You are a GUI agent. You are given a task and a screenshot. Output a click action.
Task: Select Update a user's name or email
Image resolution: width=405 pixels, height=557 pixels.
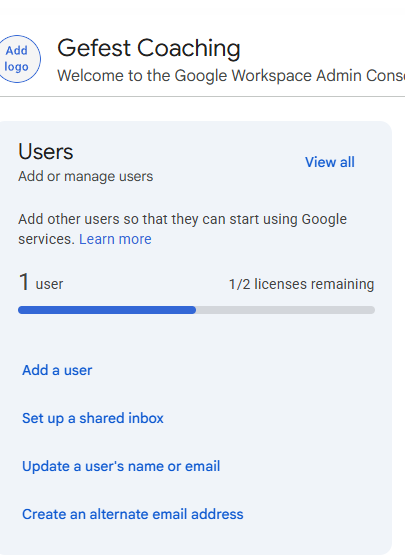tap(121, 466)
